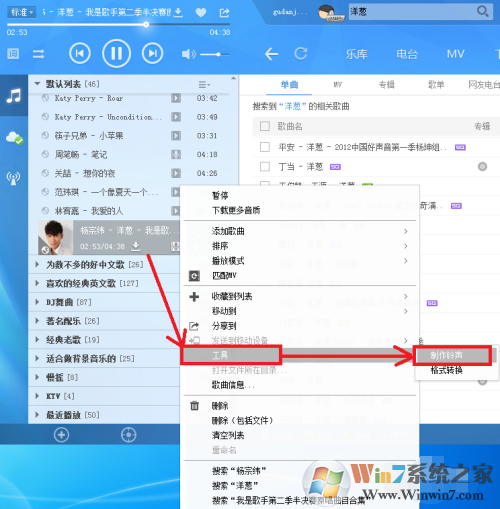The width and height of the screenshot is (500, 509).
Task: Open the 乐库 section
Action: [356, 54]
